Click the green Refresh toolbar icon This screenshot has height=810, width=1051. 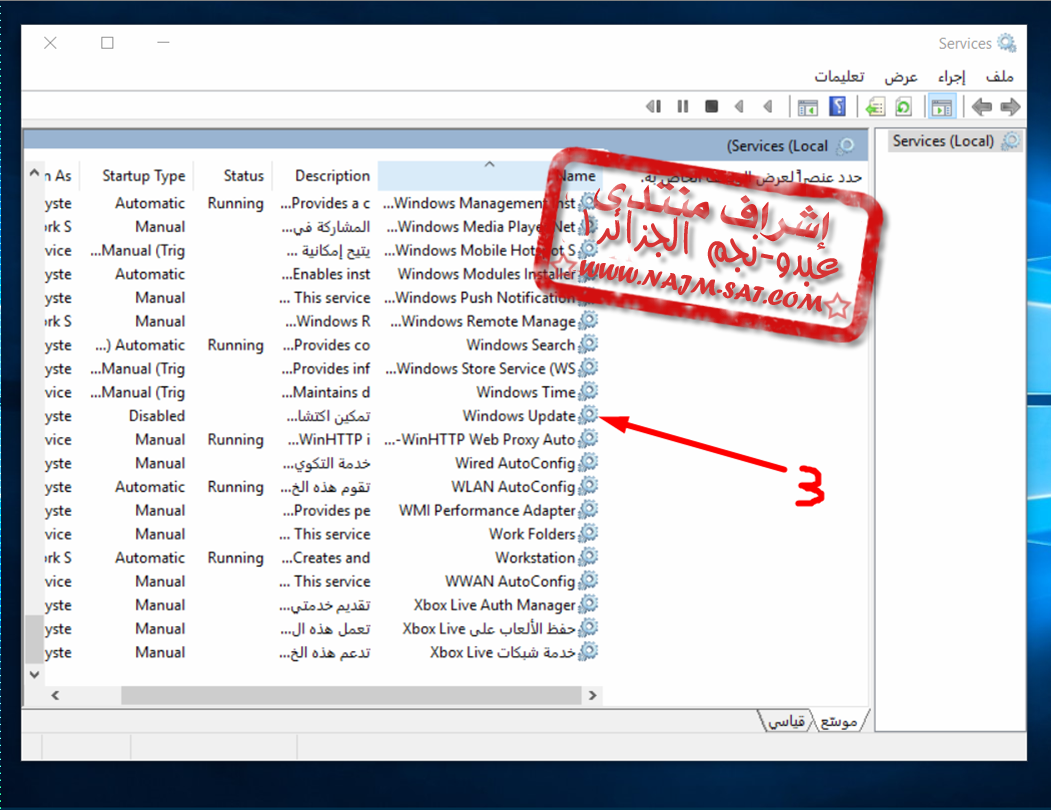coord(904,106)
